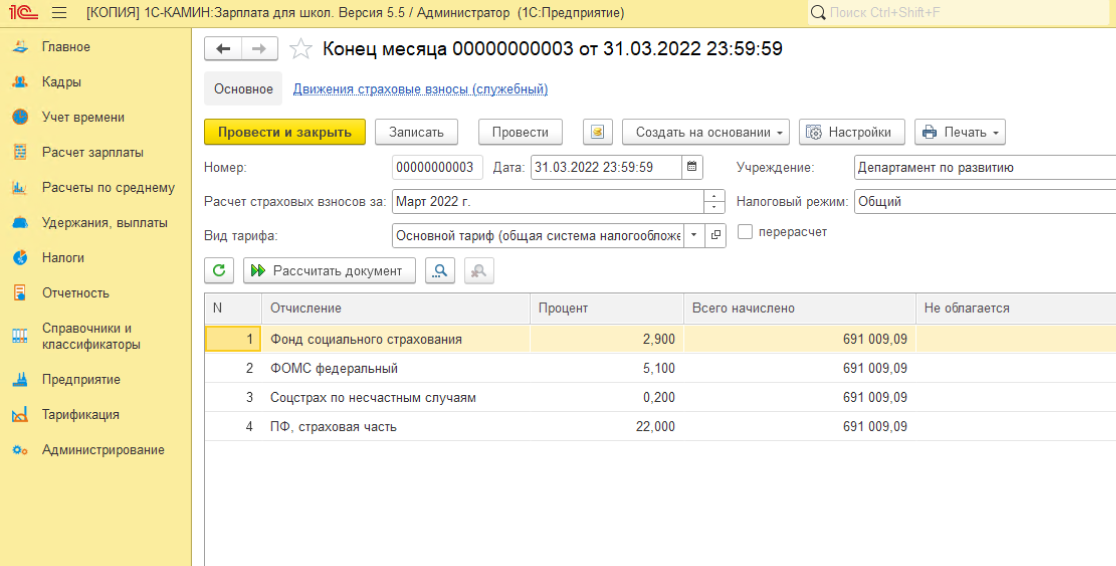The height and width of the screenshot is (566, 1116).
Task: Open the Расчет зарплаты section
Action: [x=93, y=152]
